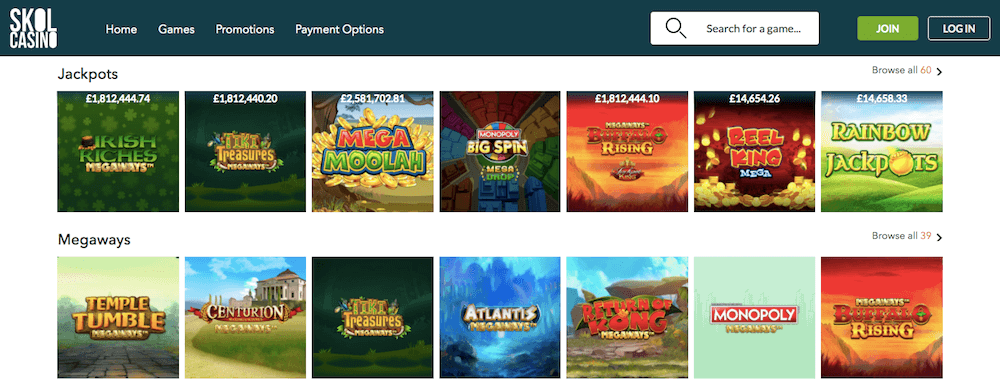Screen dimensions: 1000x392
Task: Open Irish Riches Megaways jackpot game
Action: click(x=118, y=152)
